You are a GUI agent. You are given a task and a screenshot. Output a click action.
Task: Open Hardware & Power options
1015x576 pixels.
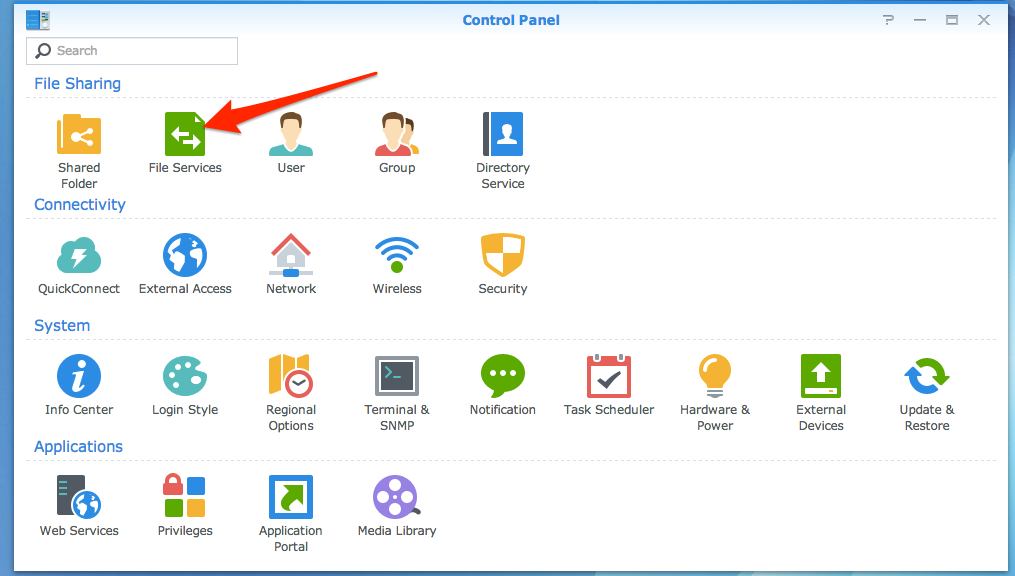715,376
